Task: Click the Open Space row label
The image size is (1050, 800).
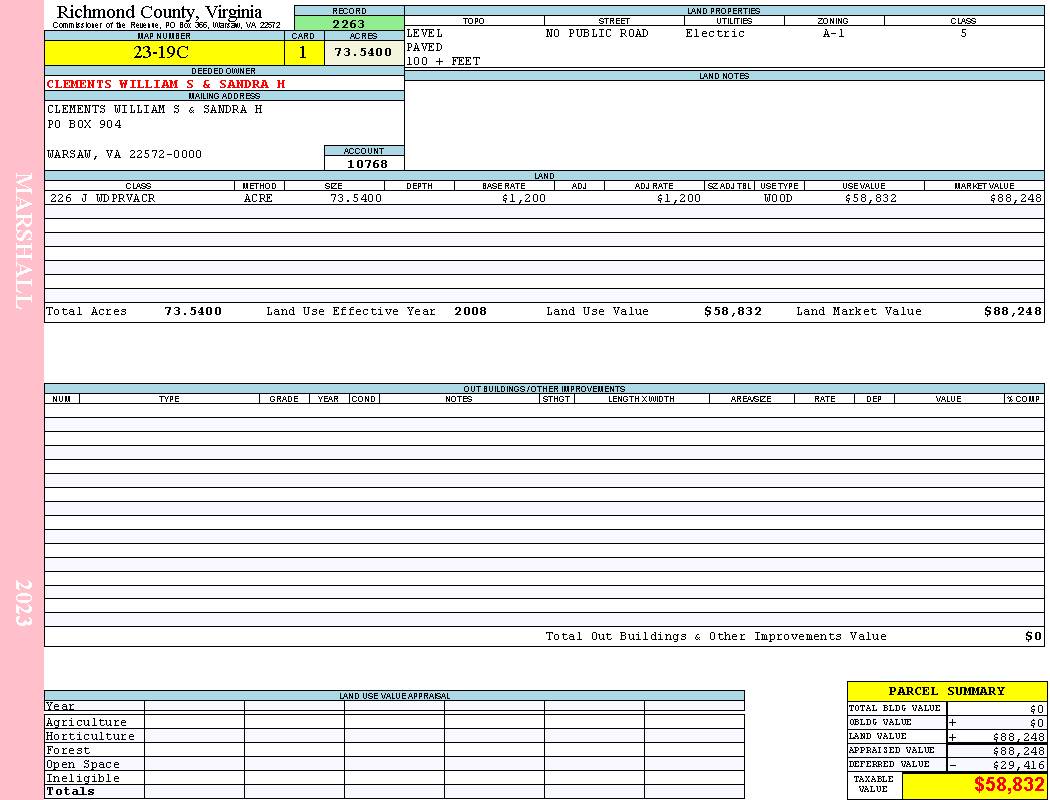Action: point(82,765)
